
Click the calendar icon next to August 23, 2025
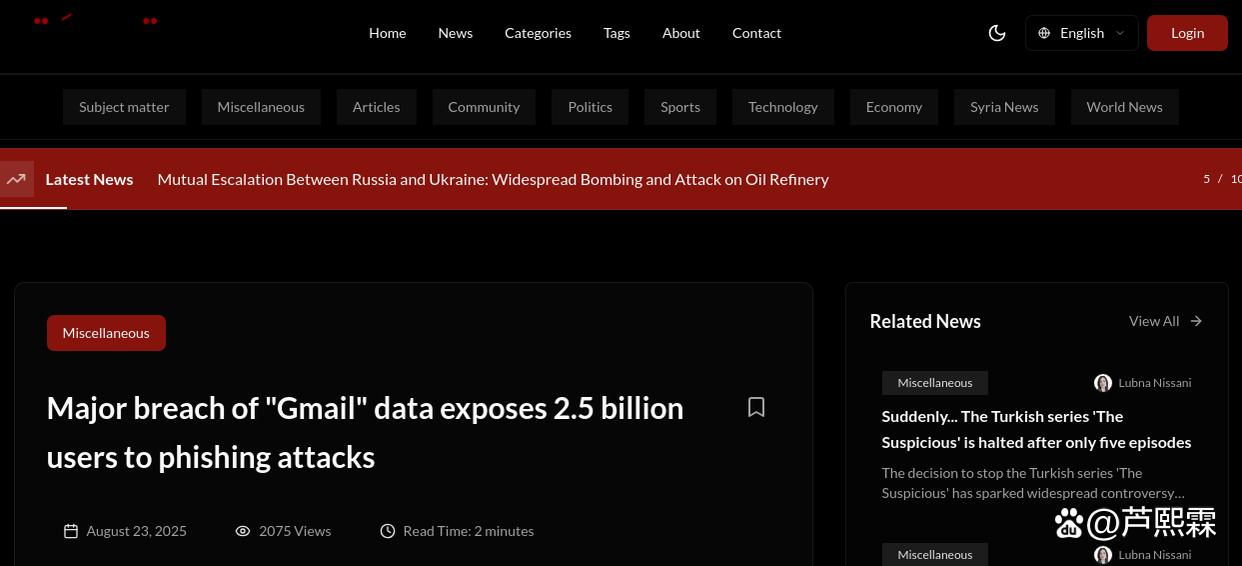[71, 531]
